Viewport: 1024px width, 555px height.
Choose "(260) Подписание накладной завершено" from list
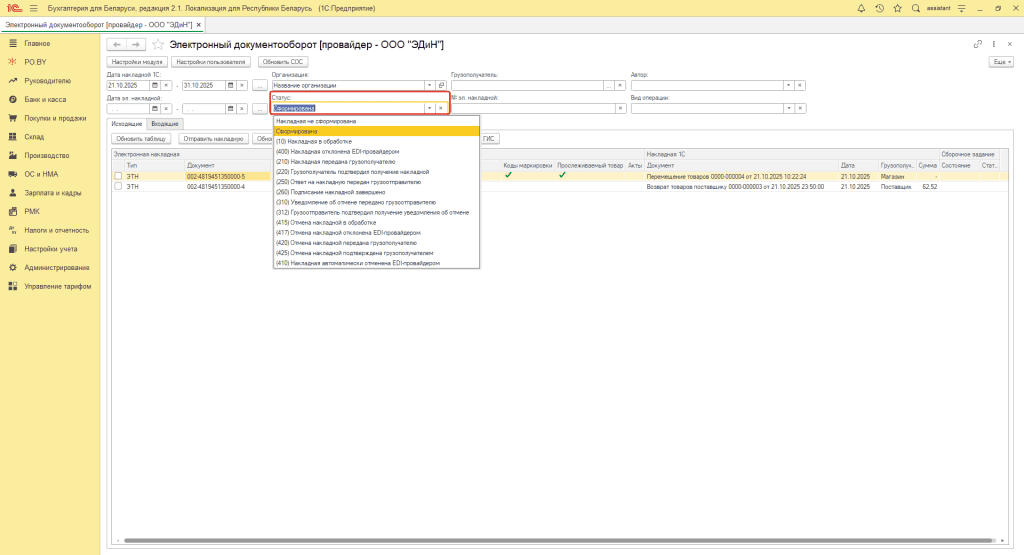(x=330, y=192)
